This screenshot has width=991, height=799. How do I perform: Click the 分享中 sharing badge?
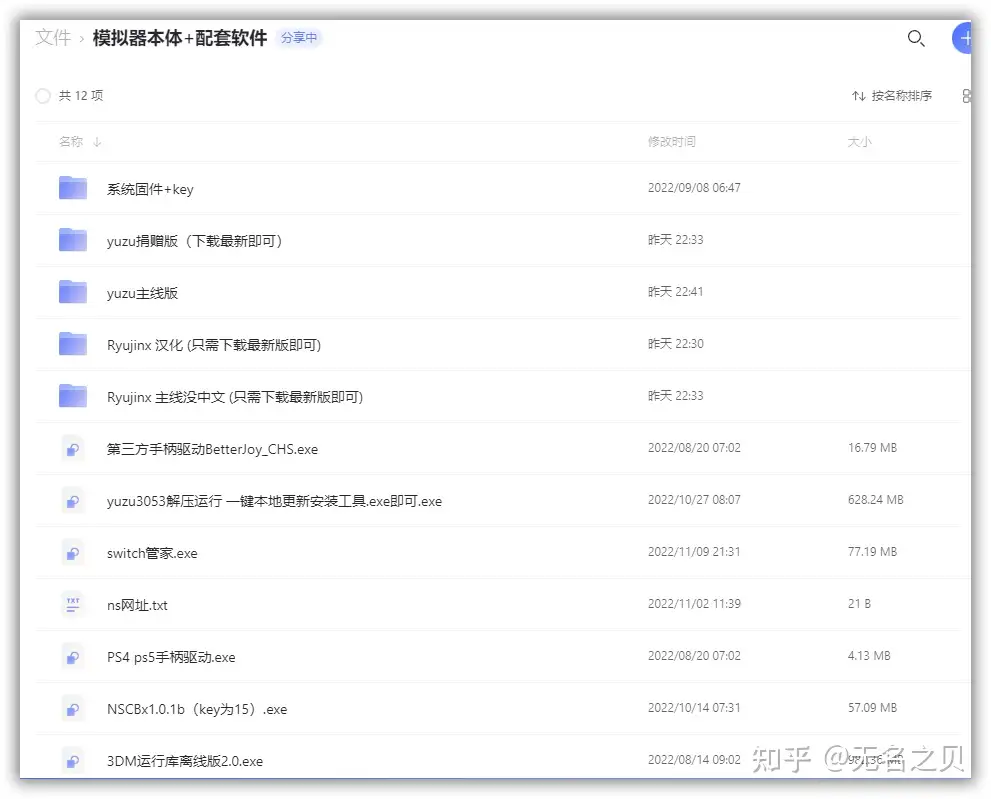click(x=299, y=38)
